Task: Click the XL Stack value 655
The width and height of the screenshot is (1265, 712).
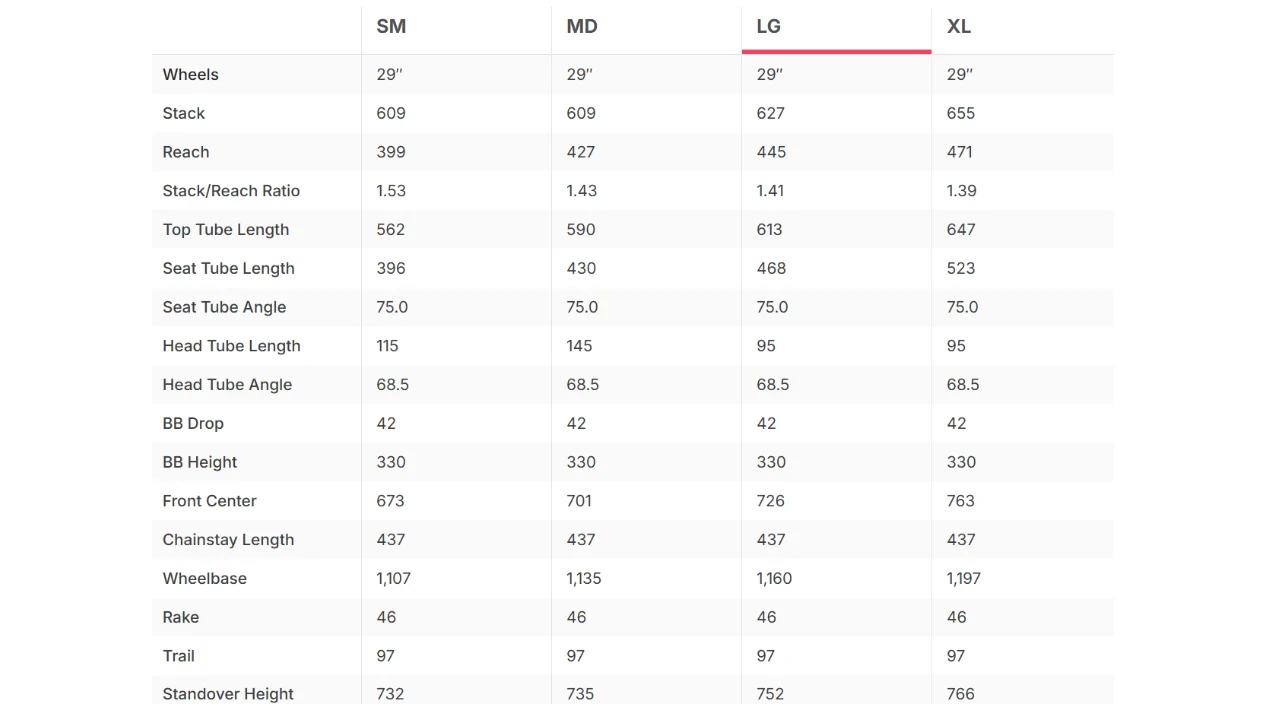Action: click(961, 113)
